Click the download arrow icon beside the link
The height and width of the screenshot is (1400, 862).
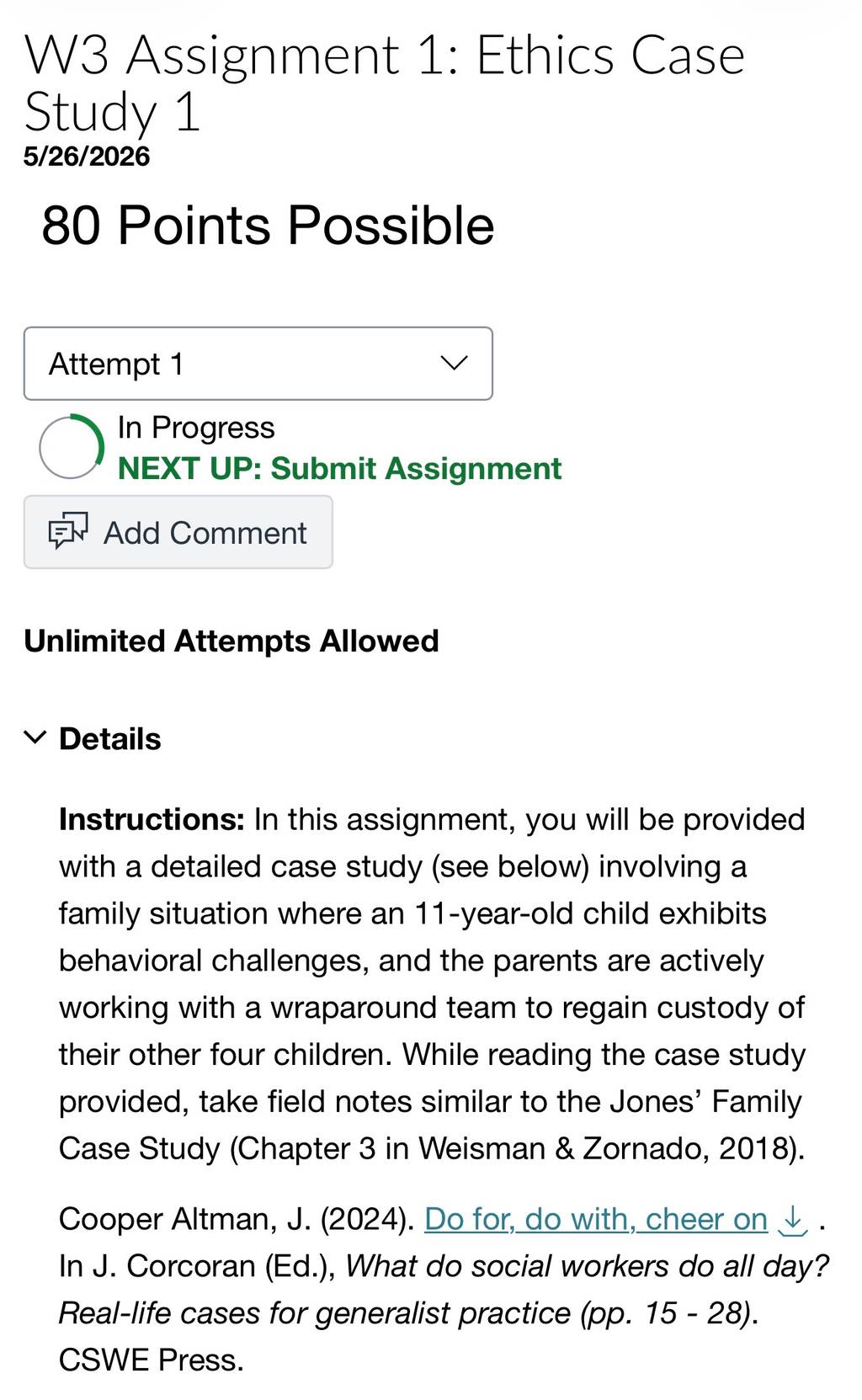click(792, 1220)
